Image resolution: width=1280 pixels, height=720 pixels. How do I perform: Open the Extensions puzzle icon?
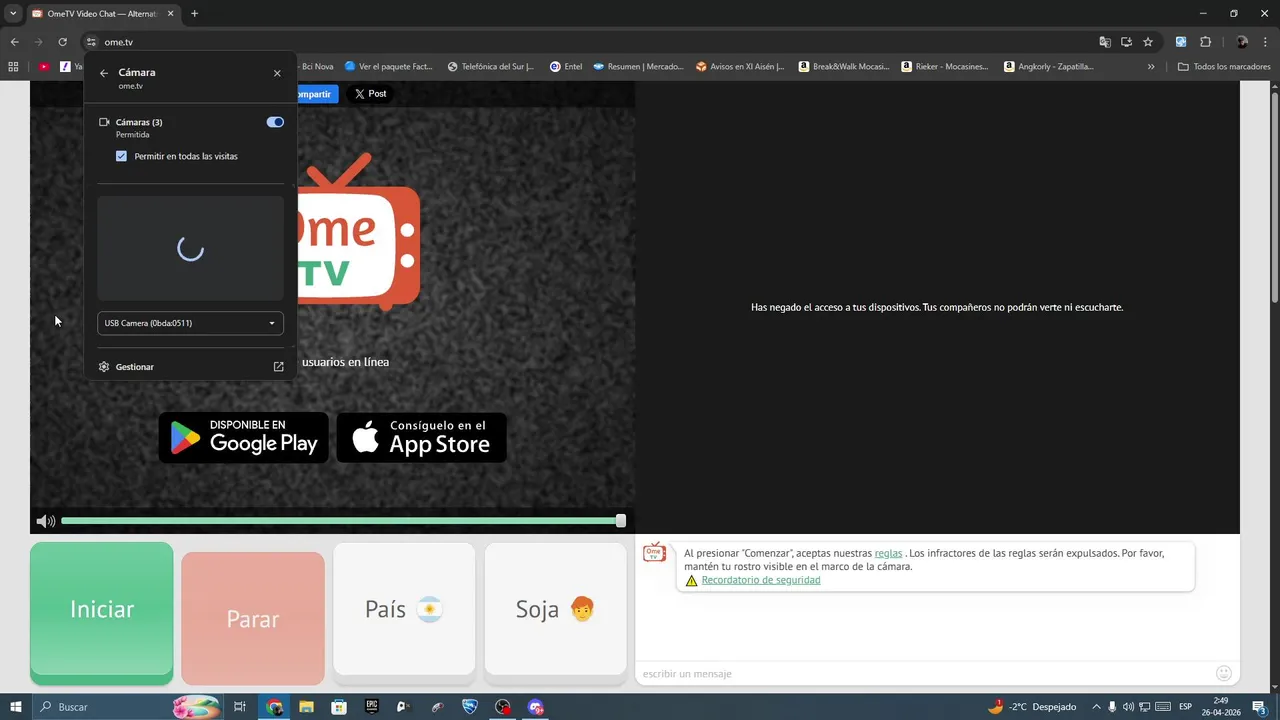pos(1205,42)
